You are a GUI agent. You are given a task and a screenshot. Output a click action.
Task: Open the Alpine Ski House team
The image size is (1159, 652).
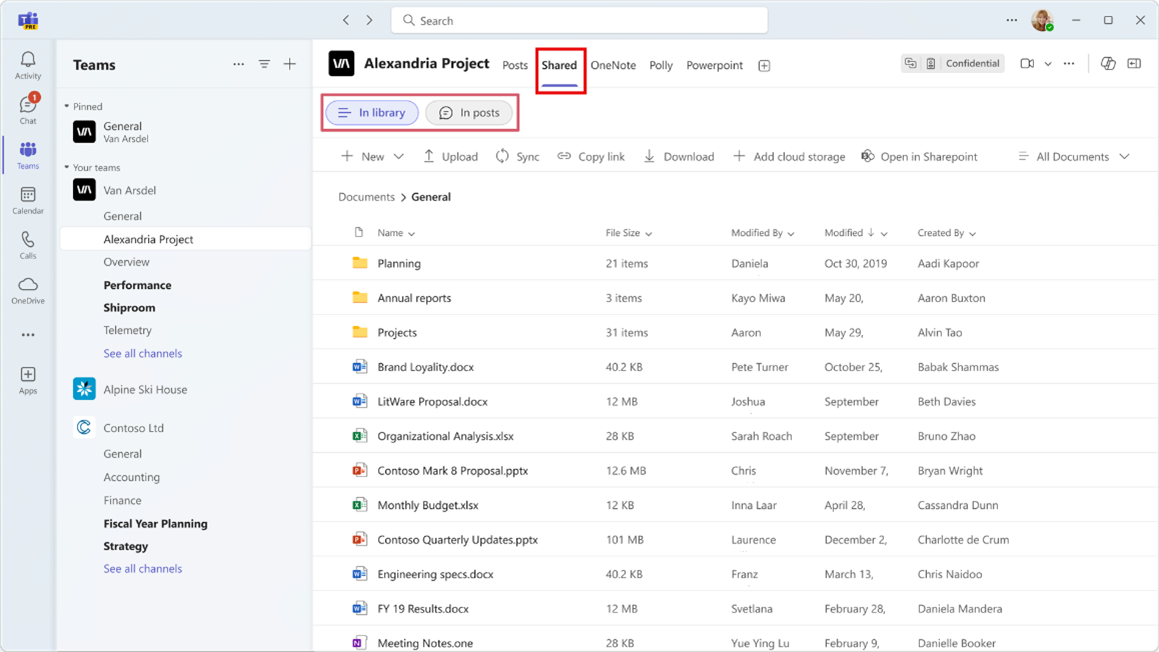click(145, 390)
